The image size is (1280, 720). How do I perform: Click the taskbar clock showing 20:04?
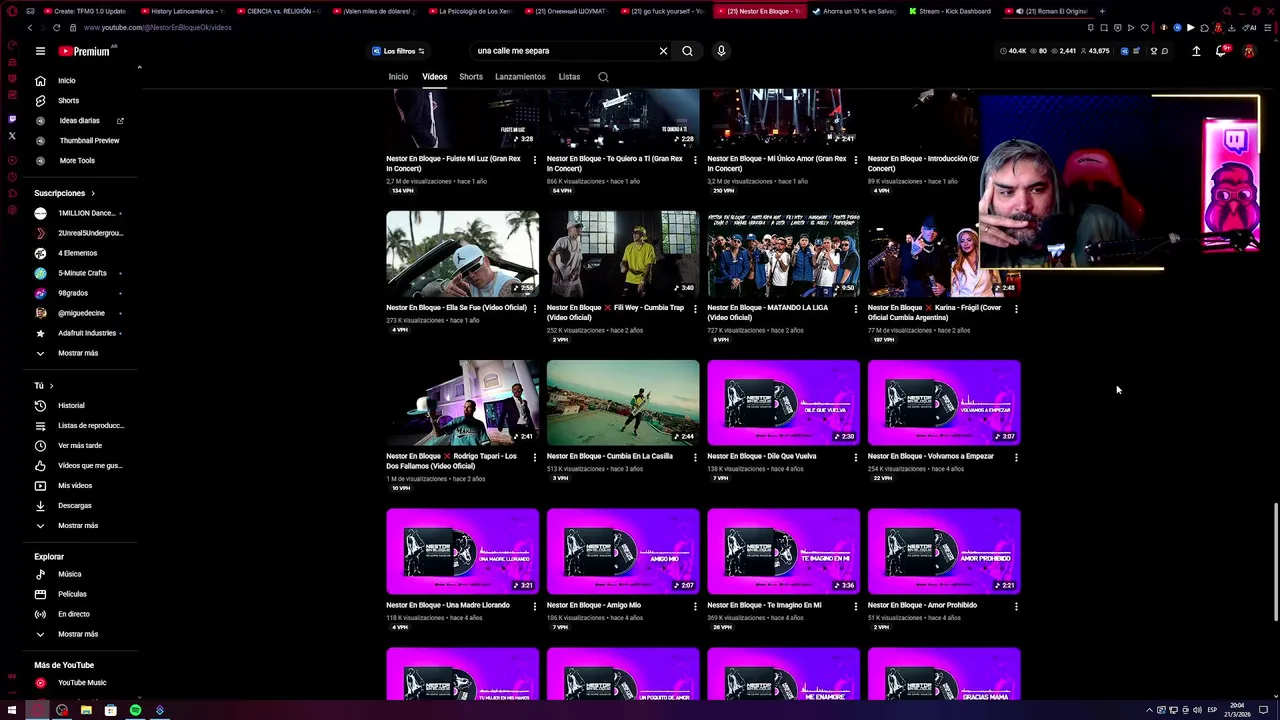tap(1237, 710)
